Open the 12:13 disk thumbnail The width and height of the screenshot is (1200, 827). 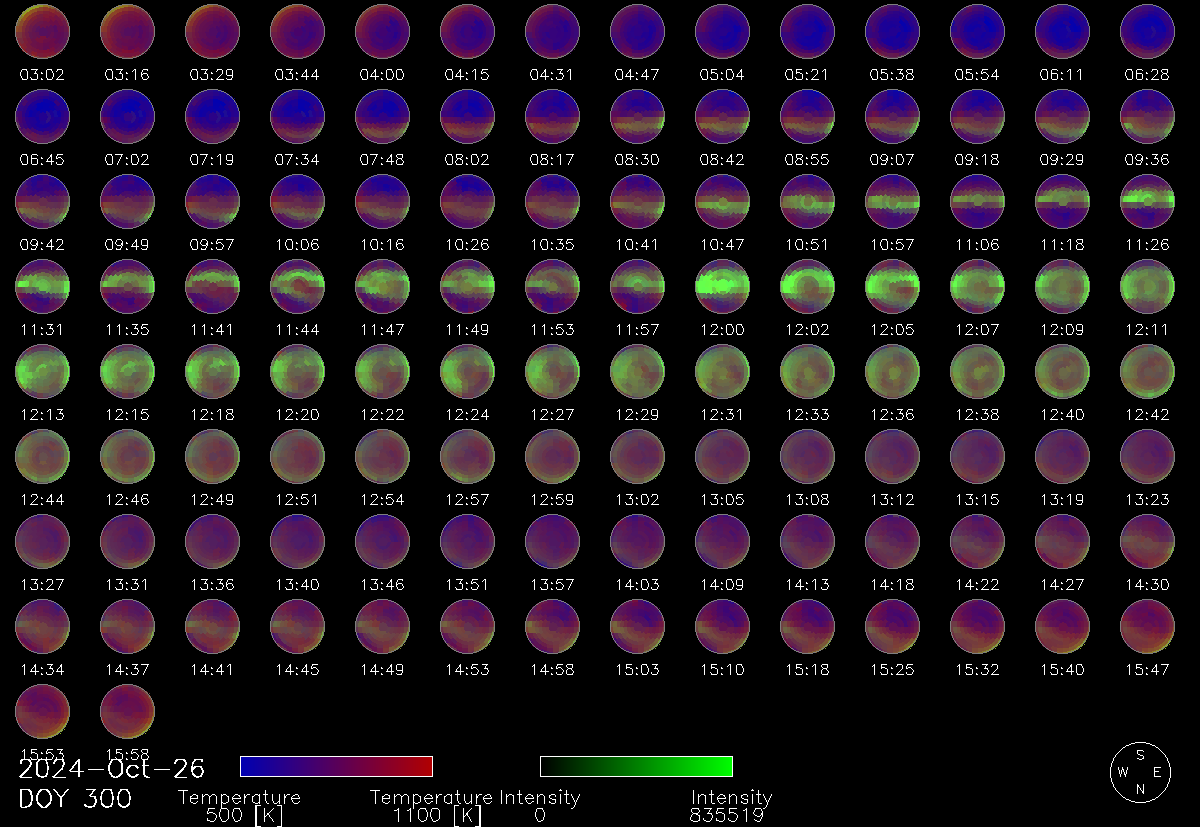click(x=40, y=370)
